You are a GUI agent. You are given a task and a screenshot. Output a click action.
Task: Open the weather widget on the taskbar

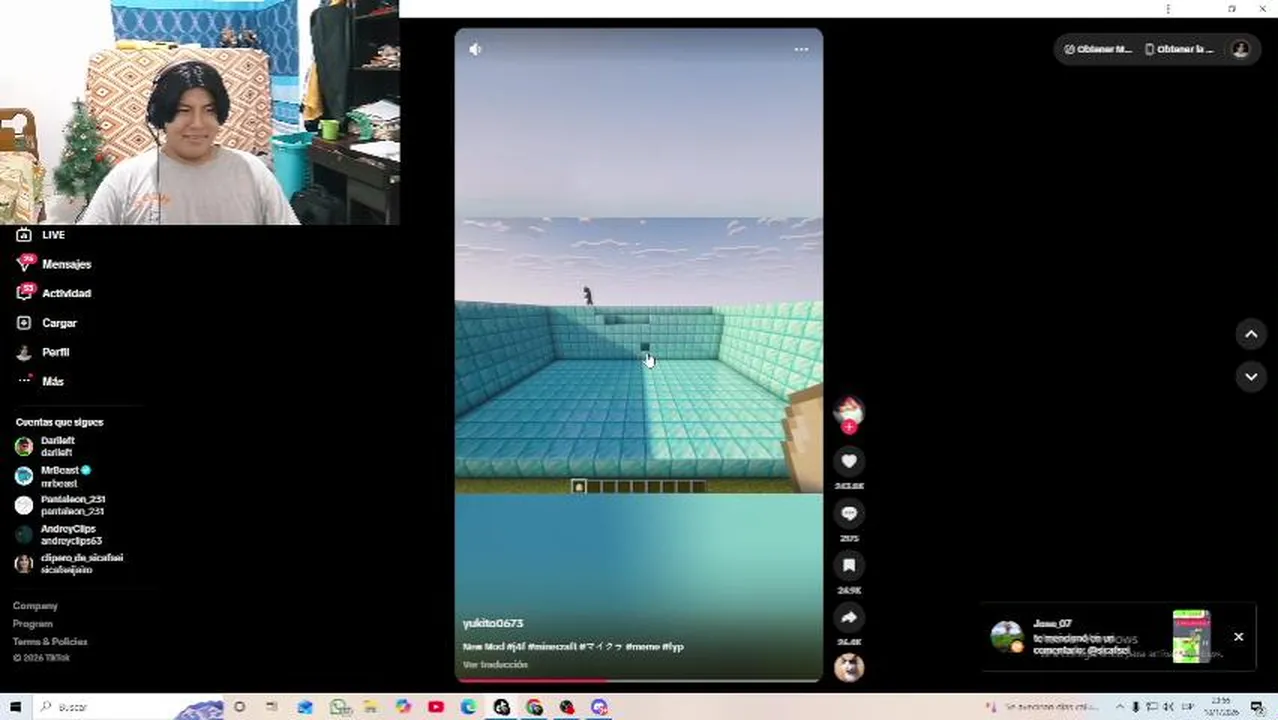(1040, 707)
